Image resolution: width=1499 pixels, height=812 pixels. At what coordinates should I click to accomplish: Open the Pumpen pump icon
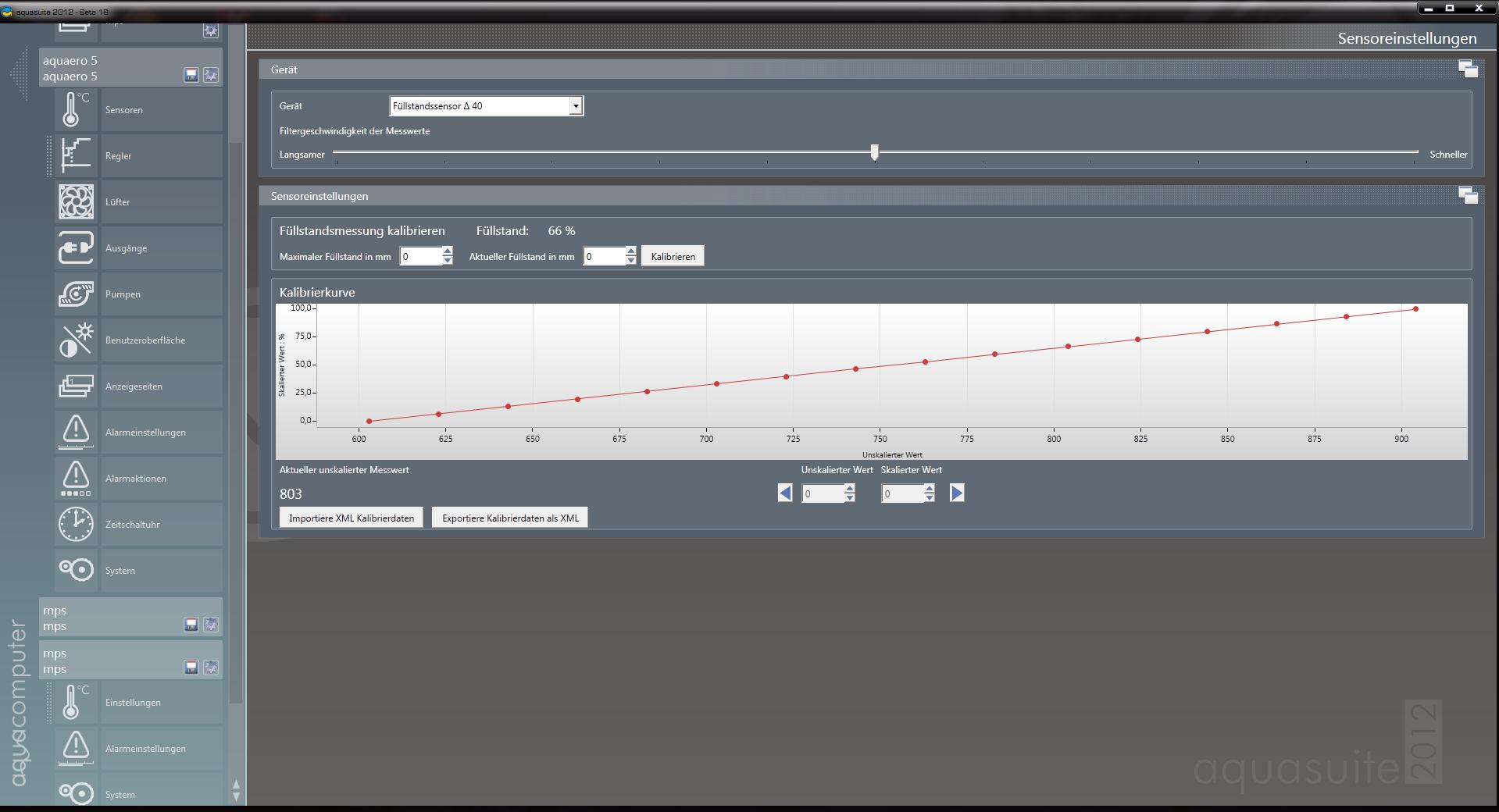click(x=75, y=294)
